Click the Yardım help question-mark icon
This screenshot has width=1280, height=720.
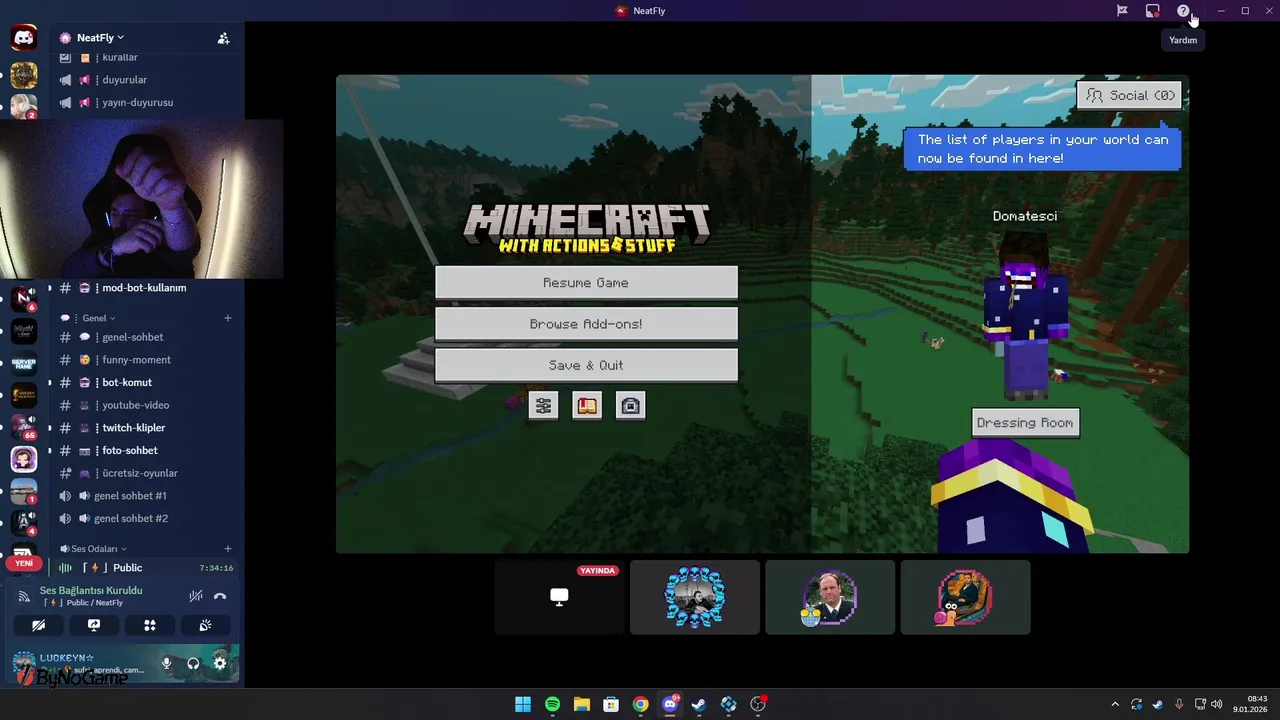coord(1183,11)
